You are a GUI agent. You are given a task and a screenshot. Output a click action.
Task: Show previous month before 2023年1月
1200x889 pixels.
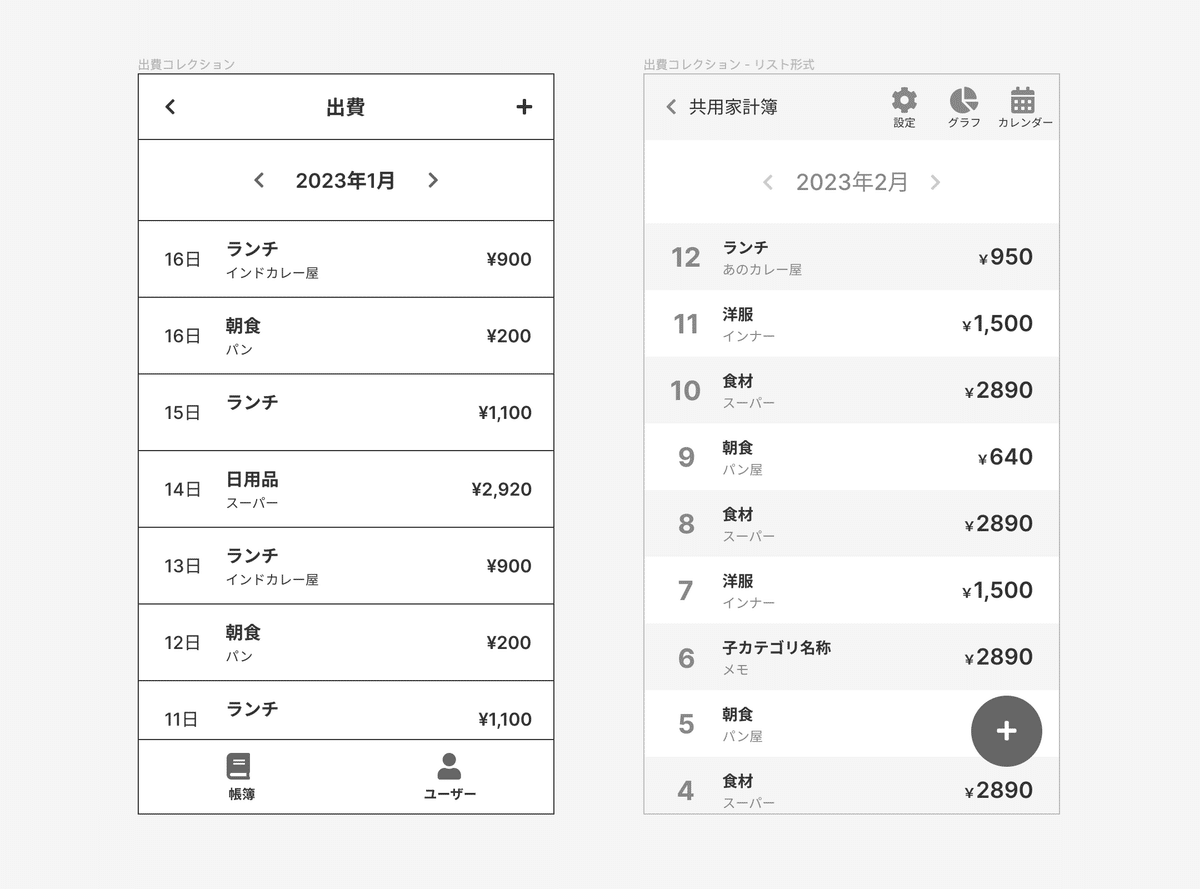point(259,180)
